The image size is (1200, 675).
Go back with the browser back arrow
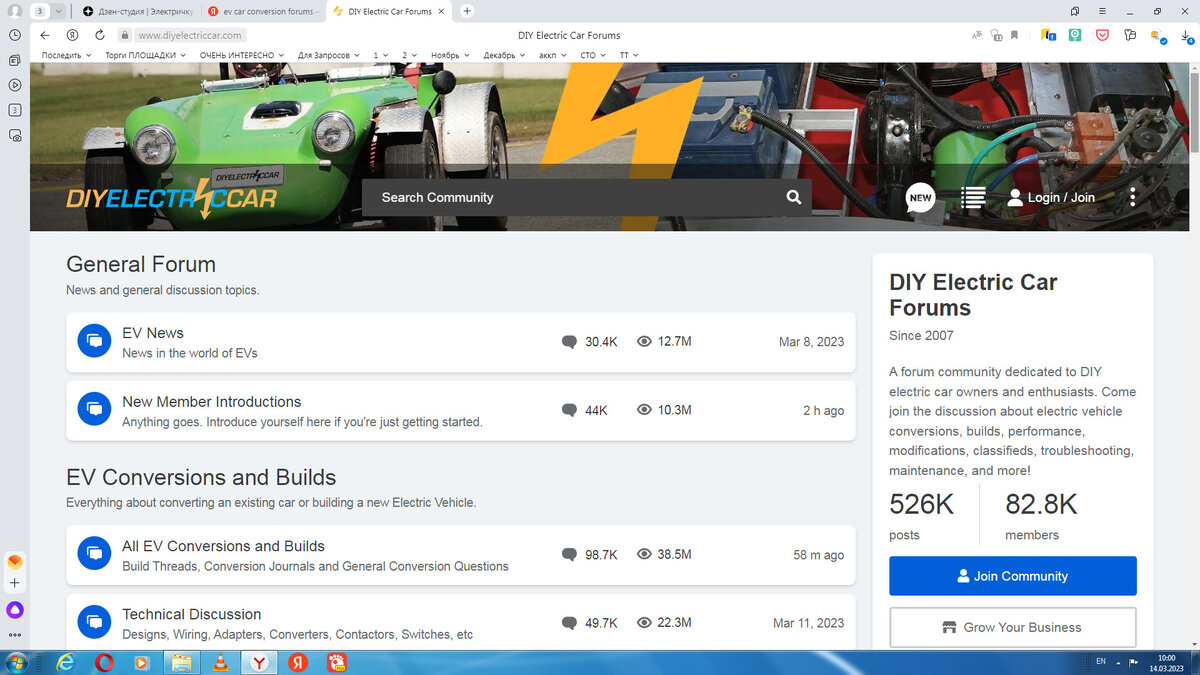tap(45, 35)
